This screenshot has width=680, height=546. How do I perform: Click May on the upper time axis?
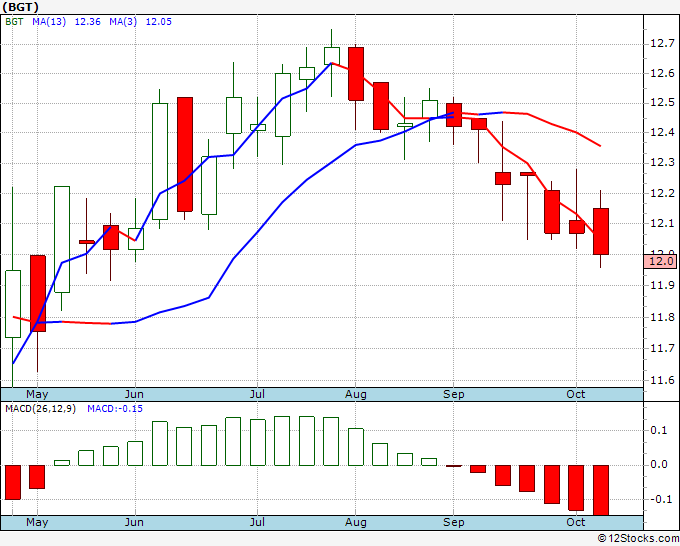(x=37, y=394)
